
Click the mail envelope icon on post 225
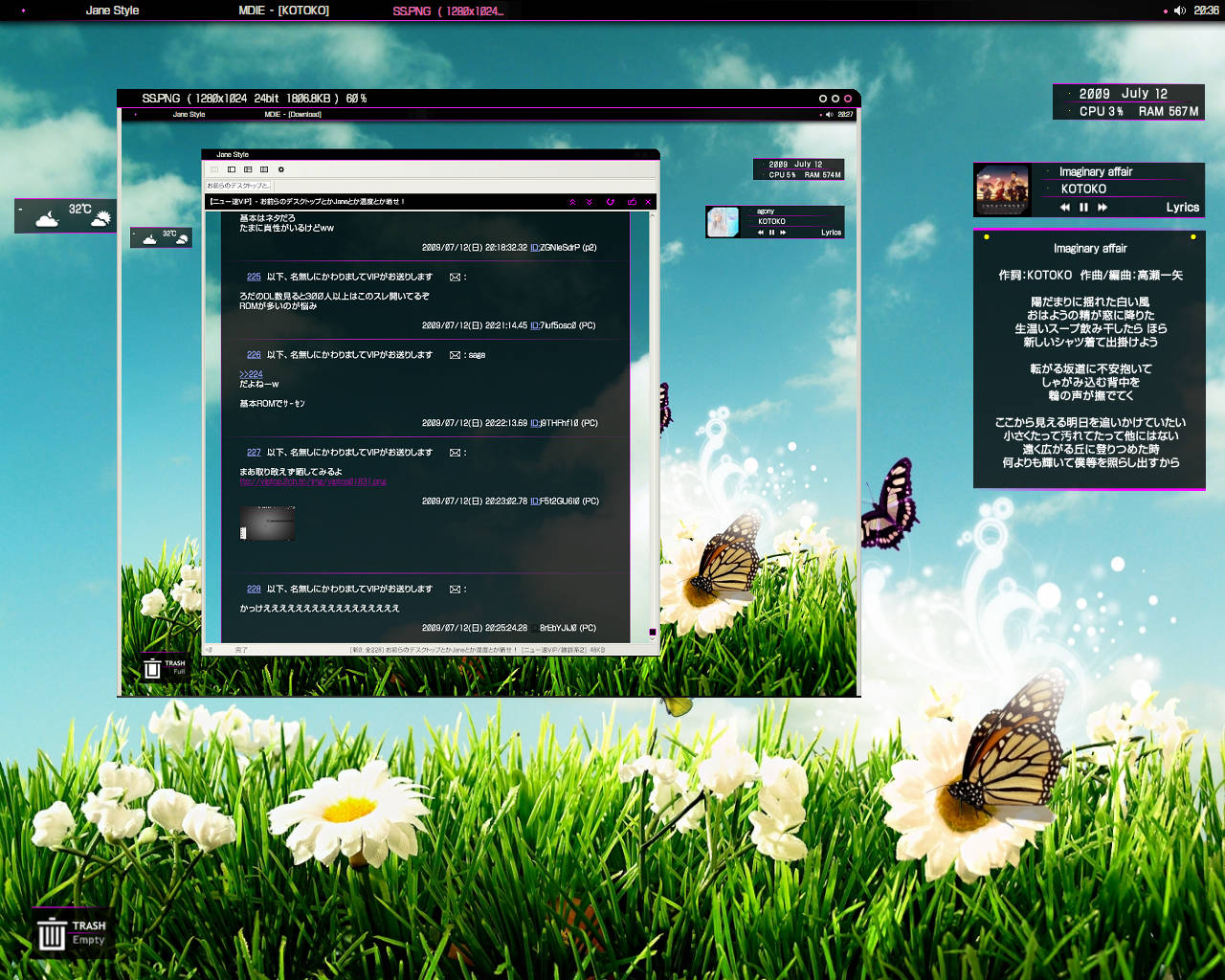click(x=456, y=277)
